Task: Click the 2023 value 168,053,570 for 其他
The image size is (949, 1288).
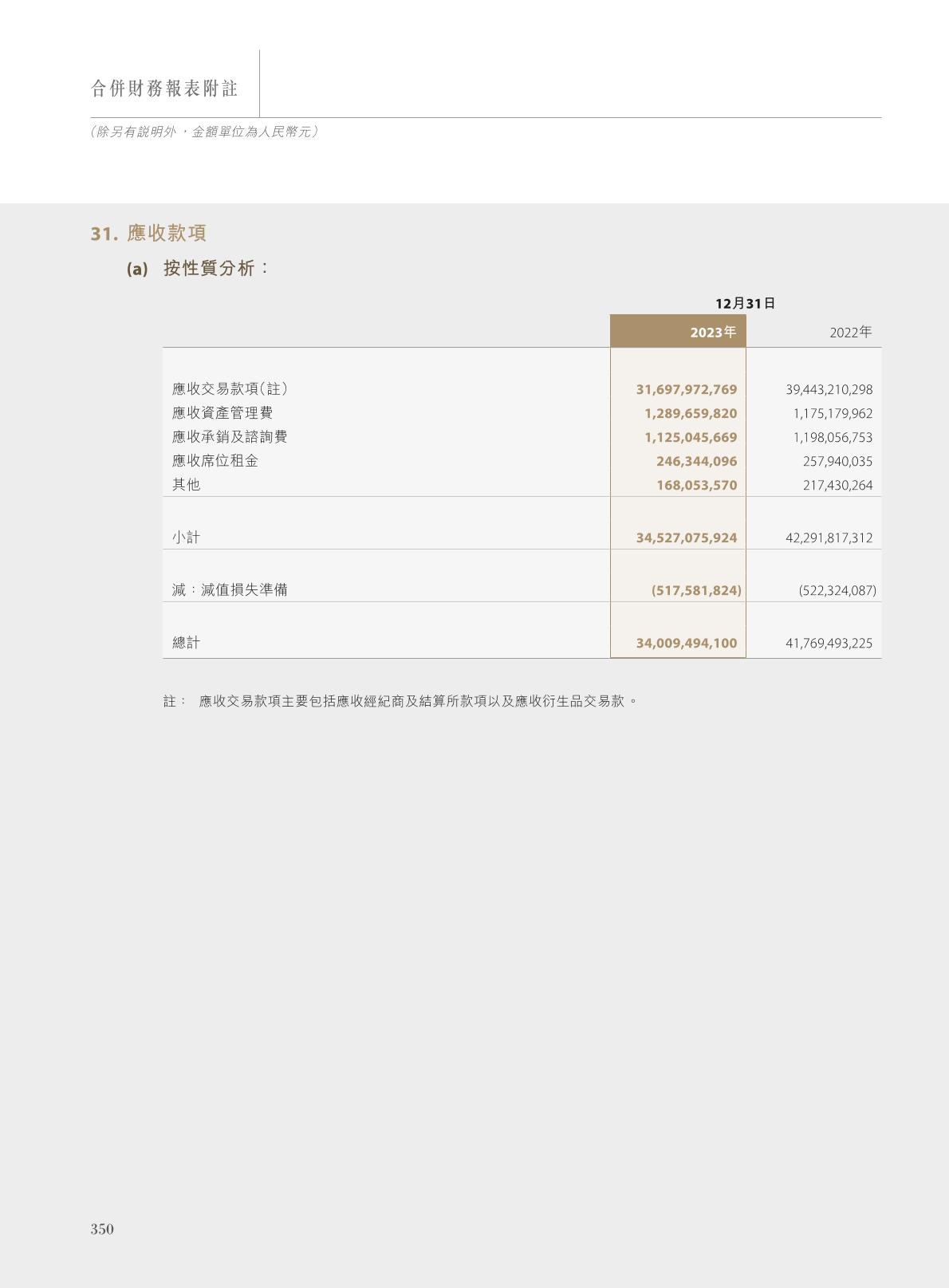Action: [696, 485]
